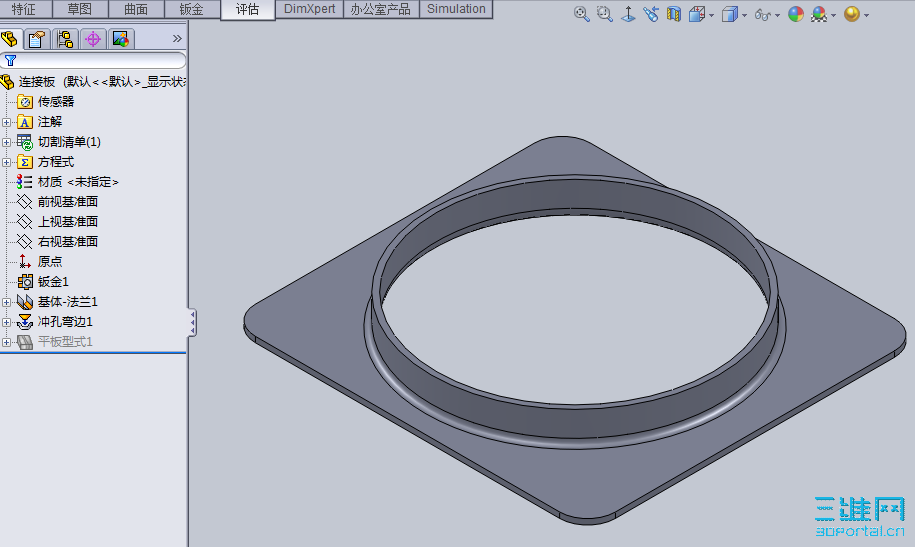This screenshot has height=547, width=915.
Task: Activate the Zoom to Area tool
Action: pos(605,14)
